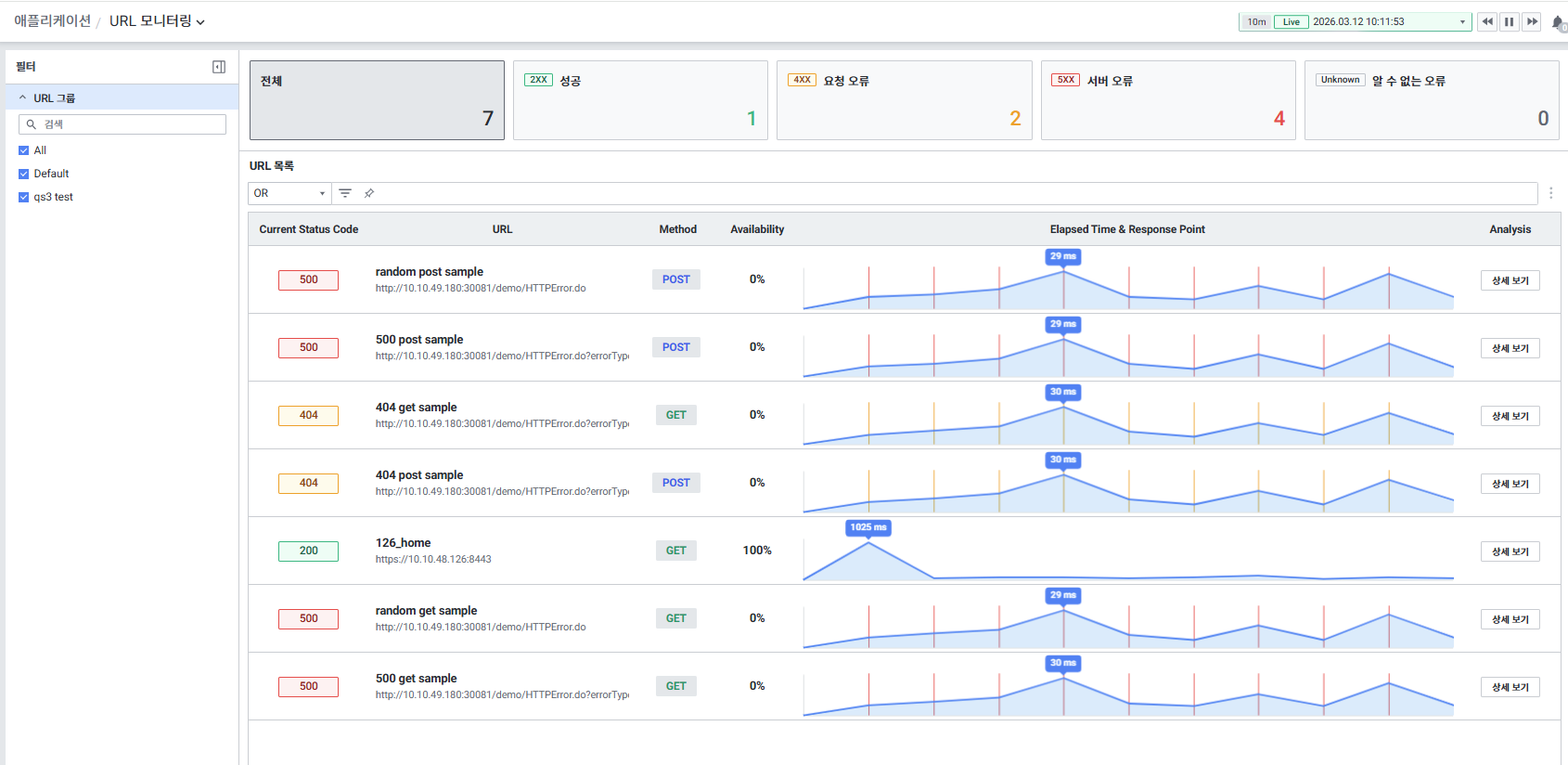
Task: Select the 4XX 요청 오류 status card
Action: click(x=904, y=100)
